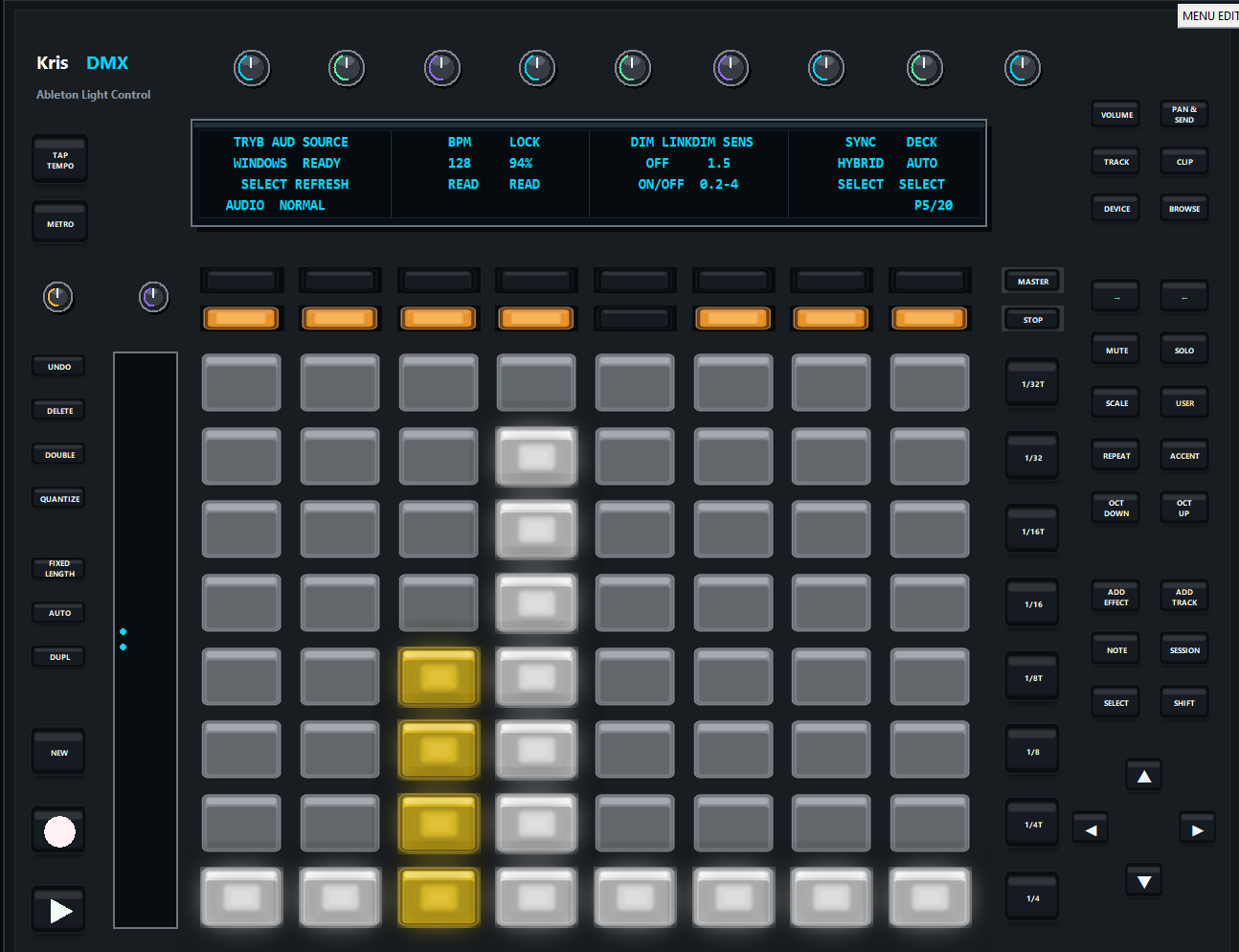The width and height of the screenshot is (1239, 952).
Task: Click the USER button
Action: point(1184,403)
